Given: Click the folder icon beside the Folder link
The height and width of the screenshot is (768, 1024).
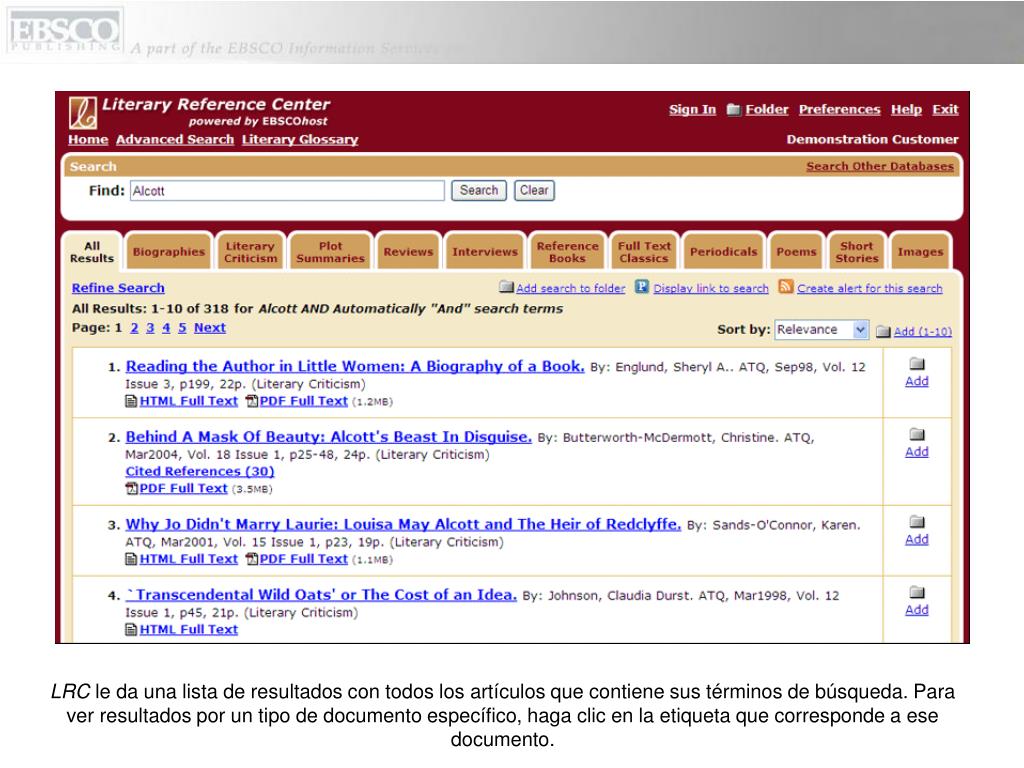Looking at the screenshot, I should tap(733, 109).
